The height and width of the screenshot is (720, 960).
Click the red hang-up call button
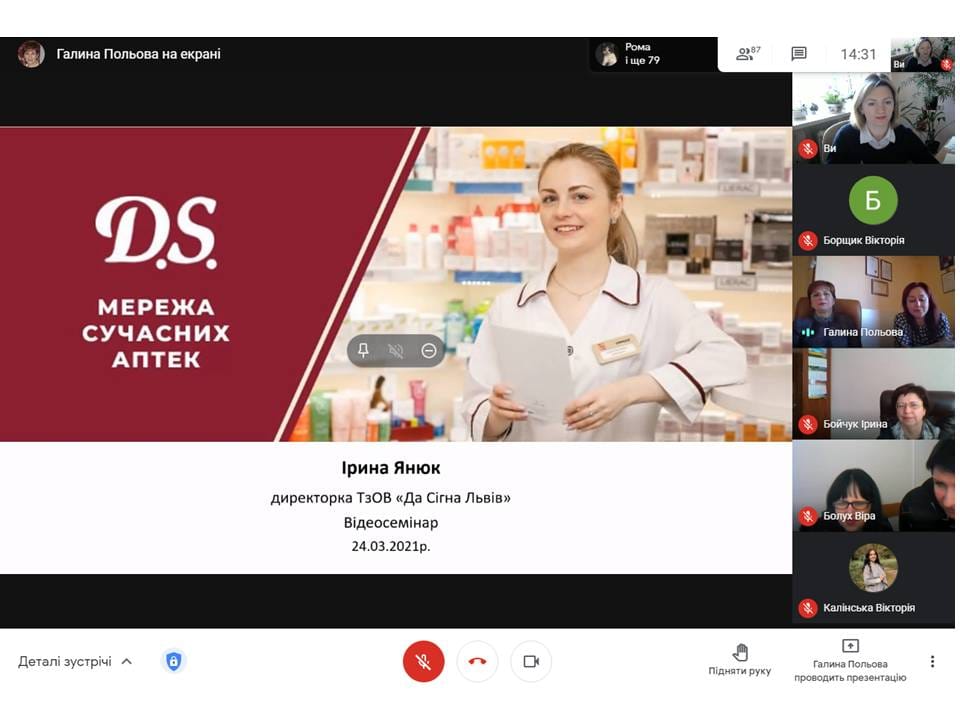coord(477,661)
